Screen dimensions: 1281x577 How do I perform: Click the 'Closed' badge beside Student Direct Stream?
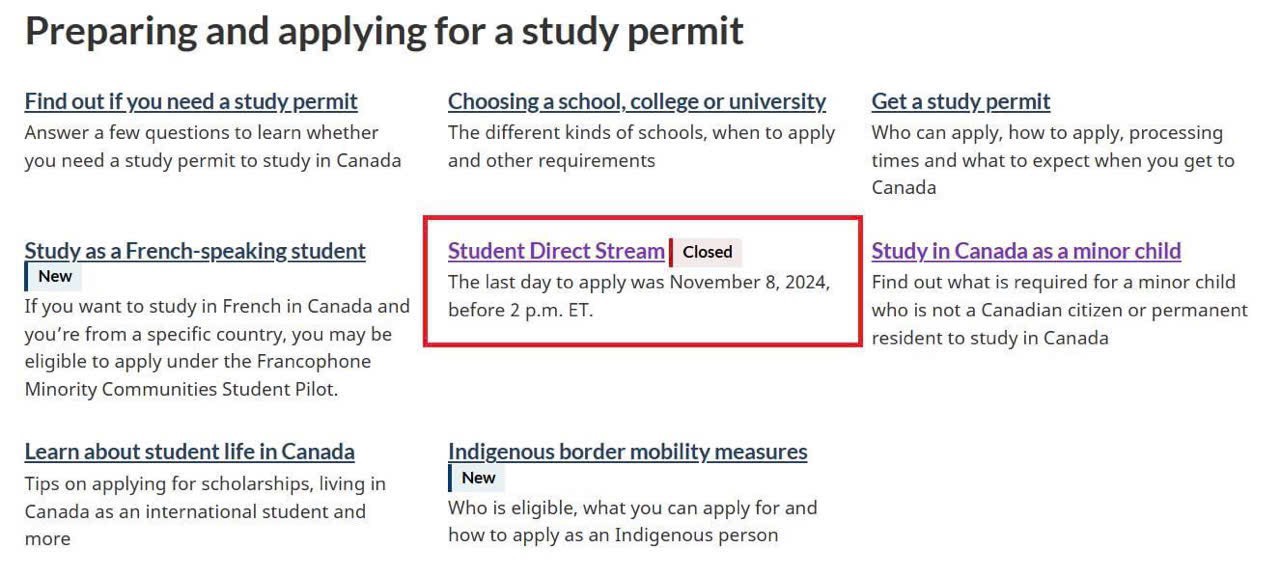click(x=707, y=252)
